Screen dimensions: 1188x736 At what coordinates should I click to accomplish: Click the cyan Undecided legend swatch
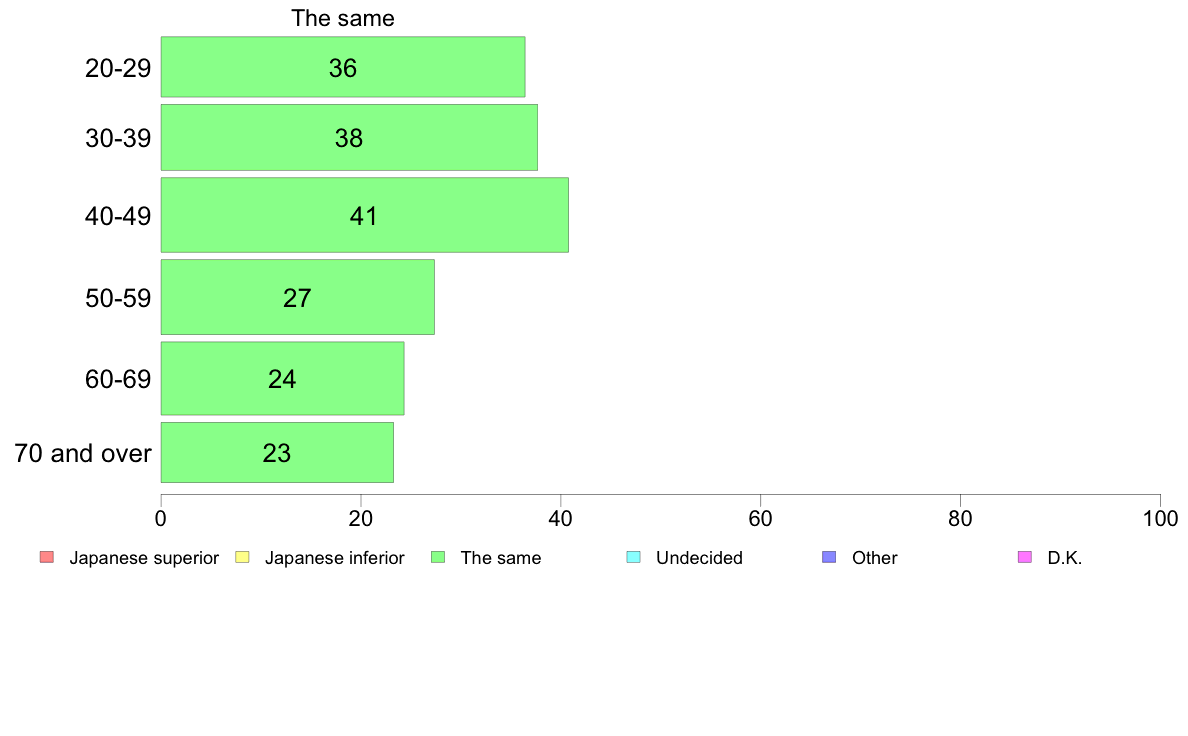point(633,557)
